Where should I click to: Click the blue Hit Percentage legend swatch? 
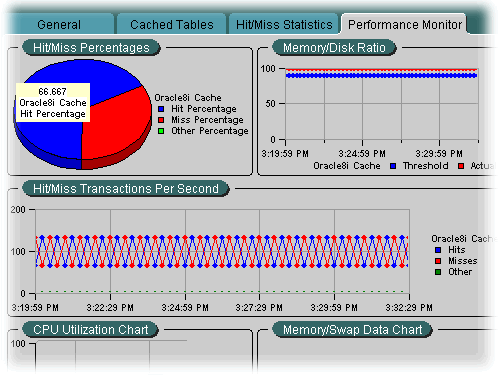[161, 109]
